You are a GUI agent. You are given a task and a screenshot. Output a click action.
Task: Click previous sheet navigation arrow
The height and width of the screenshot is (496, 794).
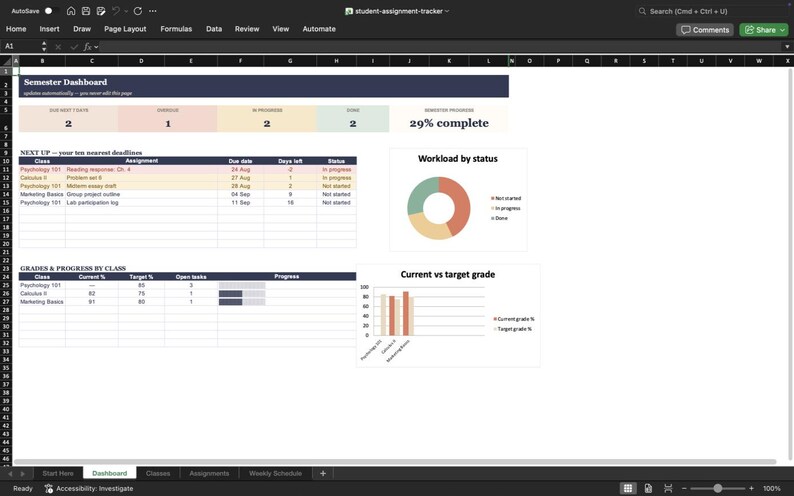click(x=10, y=474)
